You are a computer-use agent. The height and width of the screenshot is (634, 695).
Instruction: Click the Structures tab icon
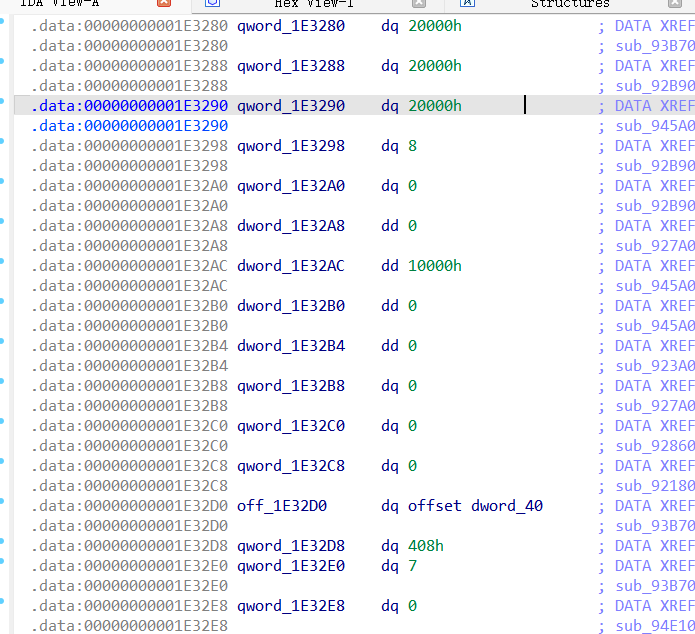[467, 4]
